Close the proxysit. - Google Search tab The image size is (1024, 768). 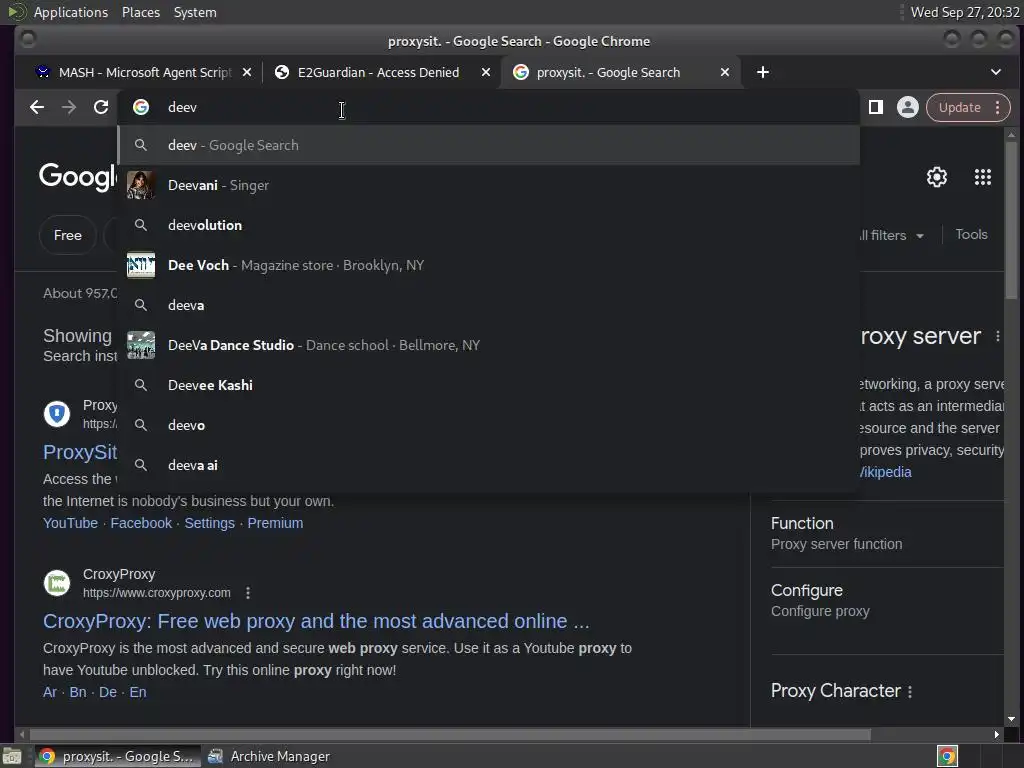tap(725, 72)
